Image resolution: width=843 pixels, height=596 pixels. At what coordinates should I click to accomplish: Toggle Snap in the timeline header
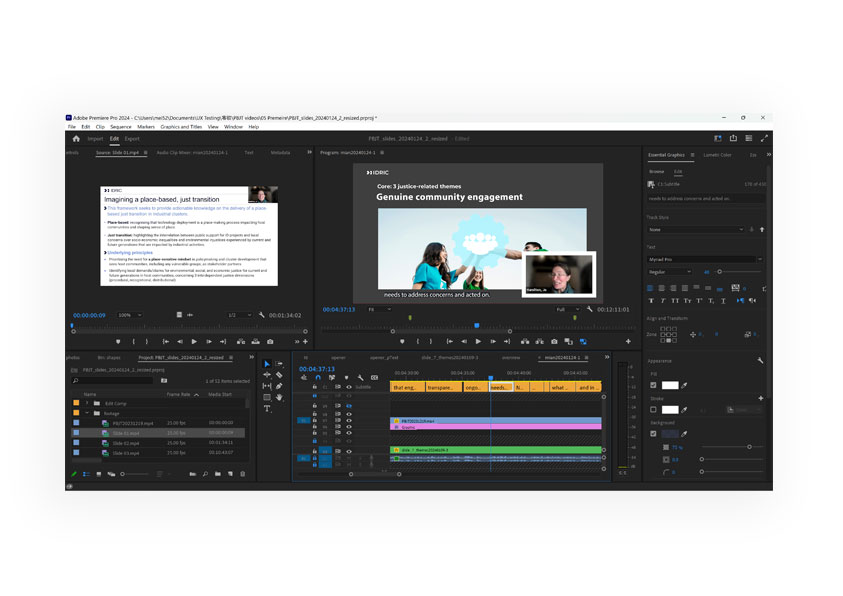coord(318,377)
